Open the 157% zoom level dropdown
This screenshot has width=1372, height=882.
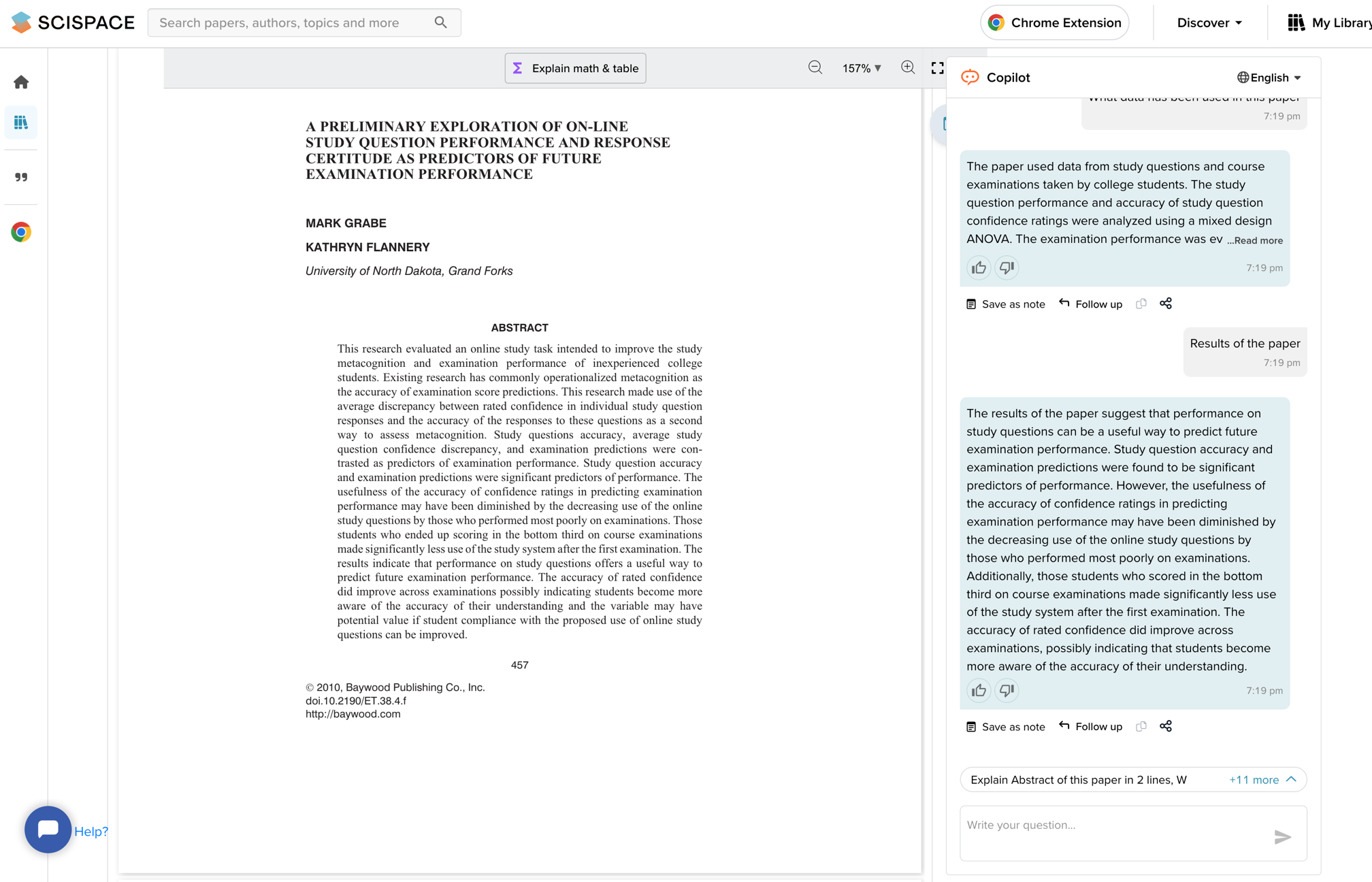[862, 68]
